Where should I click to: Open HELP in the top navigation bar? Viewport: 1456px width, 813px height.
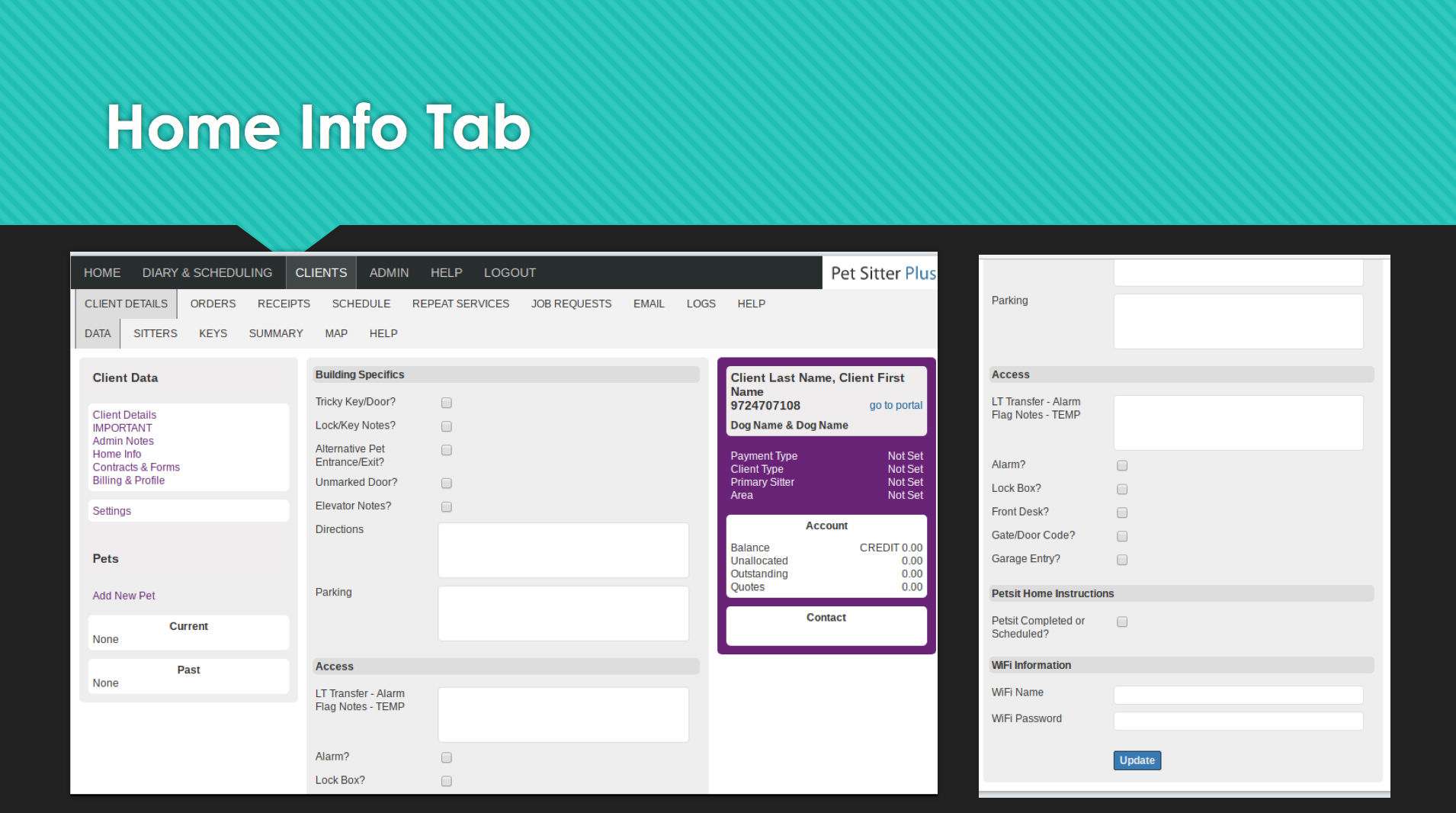point(447,273)
